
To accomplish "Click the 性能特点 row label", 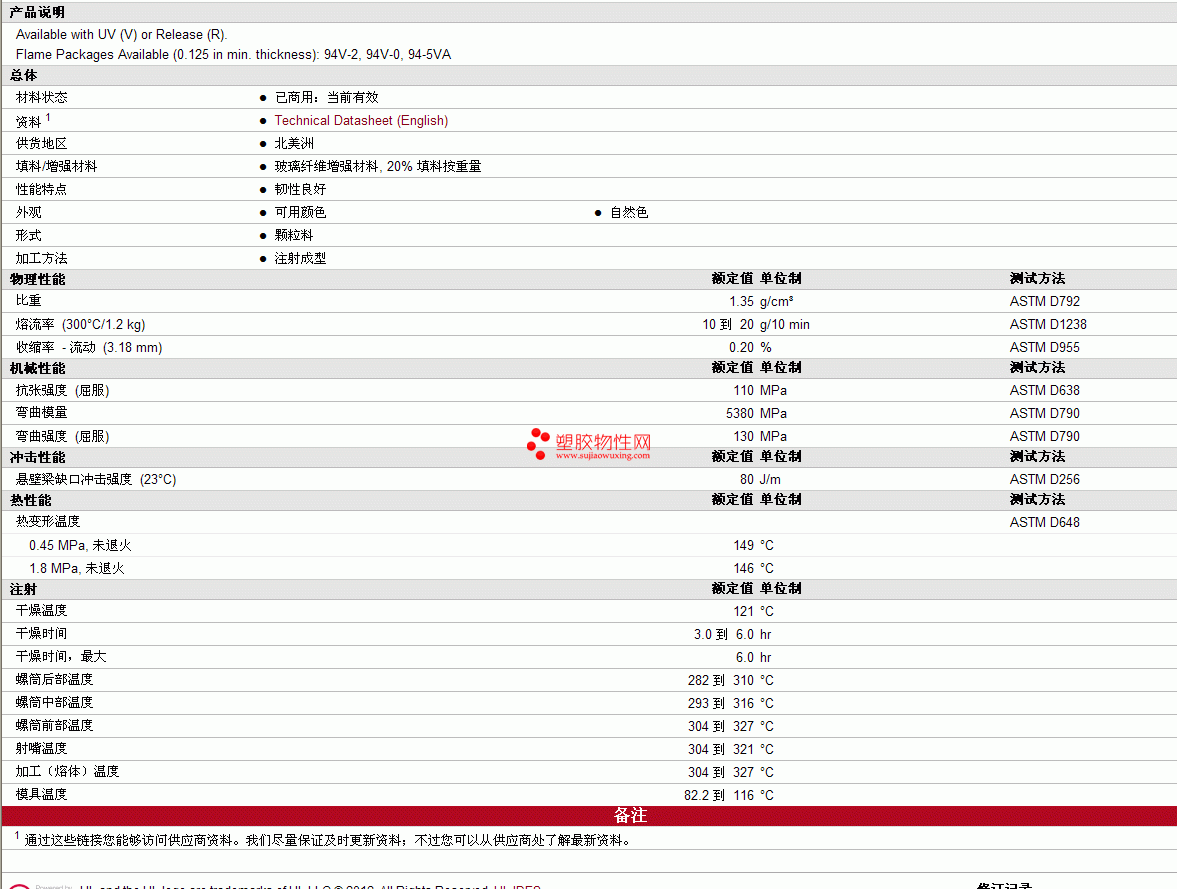I will [x=41, y=190].
